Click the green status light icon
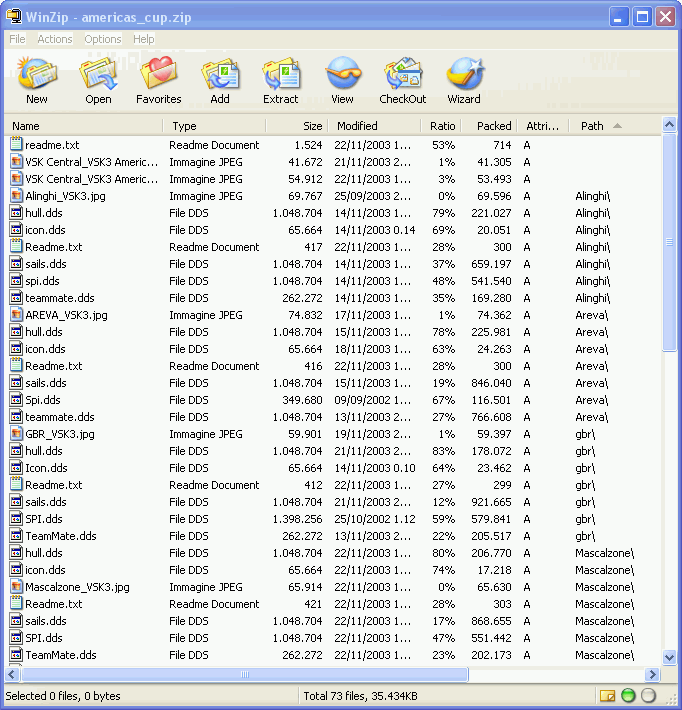 tap(628, 695)
